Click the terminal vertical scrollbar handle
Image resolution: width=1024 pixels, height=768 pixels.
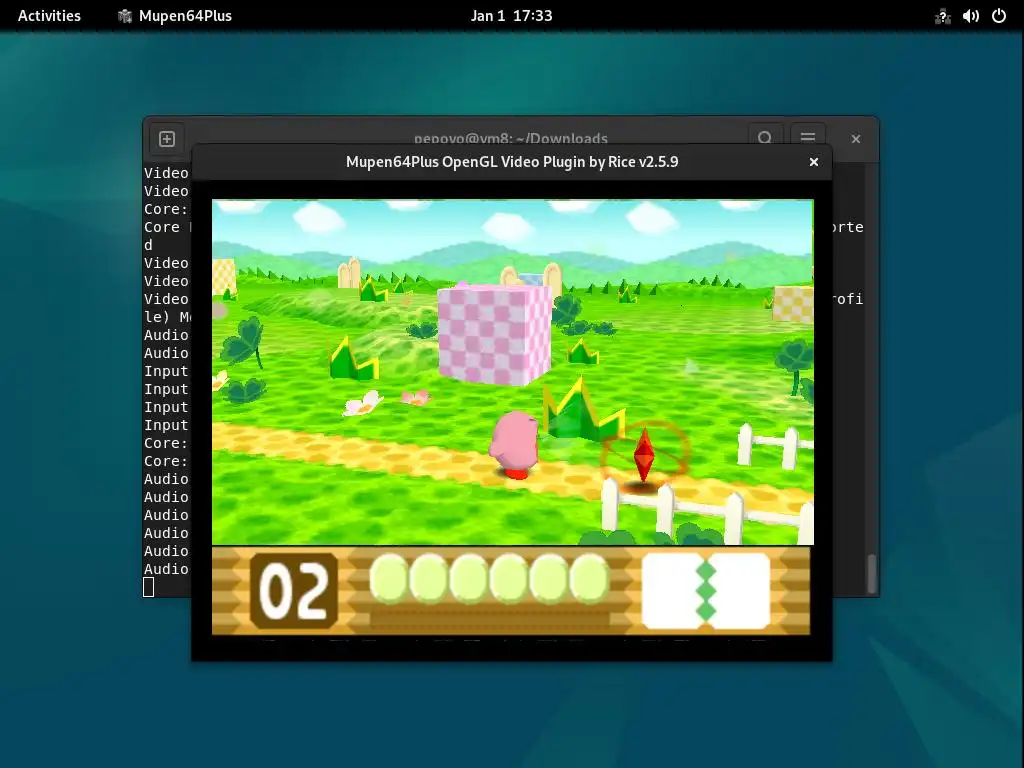click(x=871, y=573)
